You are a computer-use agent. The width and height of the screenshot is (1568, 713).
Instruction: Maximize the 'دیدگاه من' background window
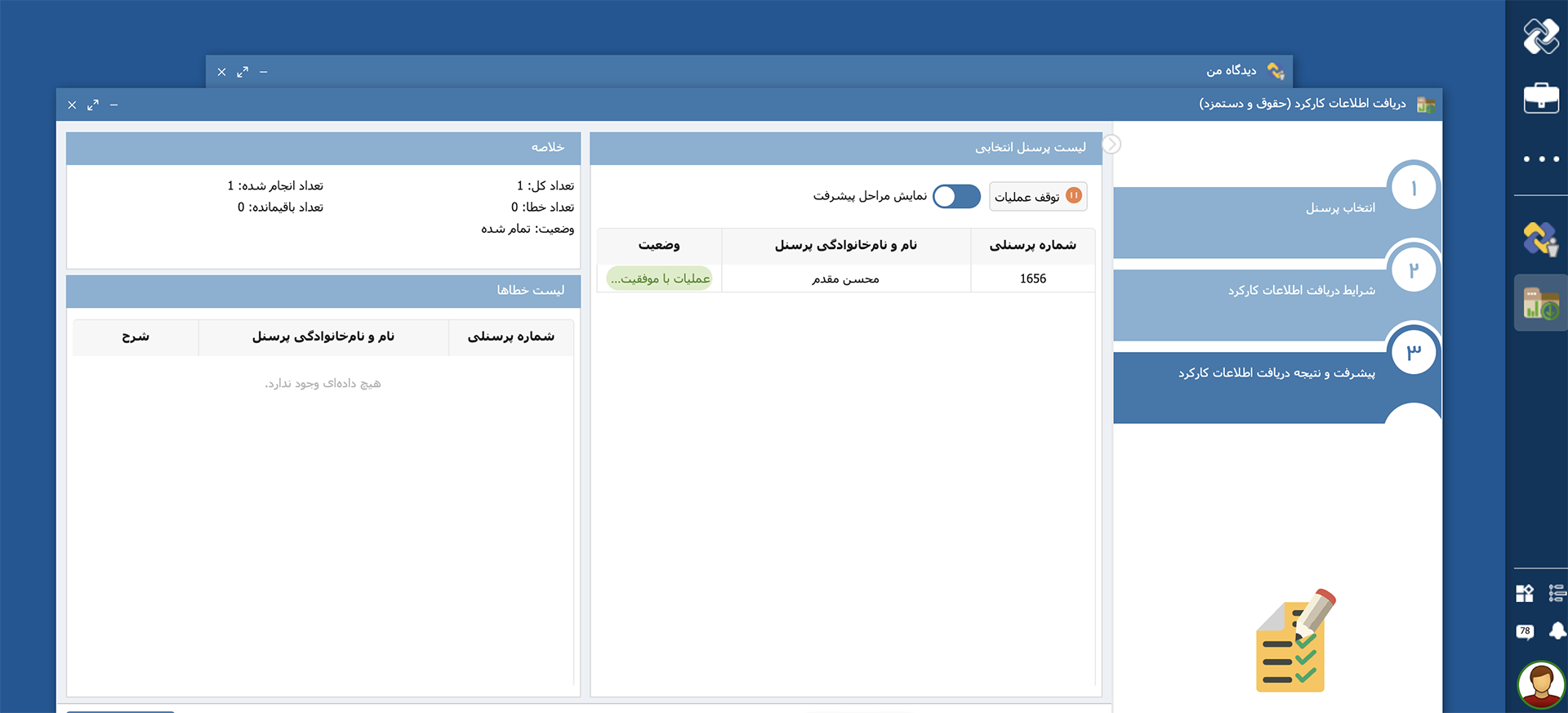tap(243, 72)
